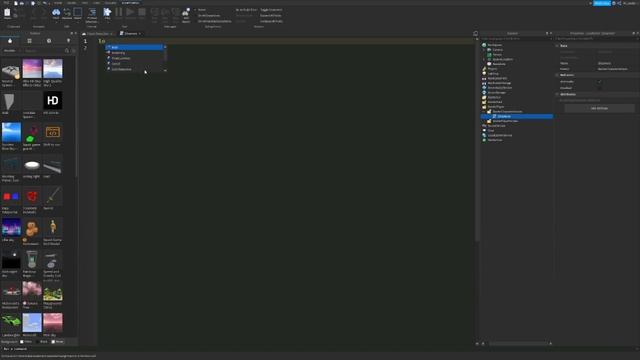Click the Toolbox search magnifier icon
The image size is (640, 360).
(67, 51)
